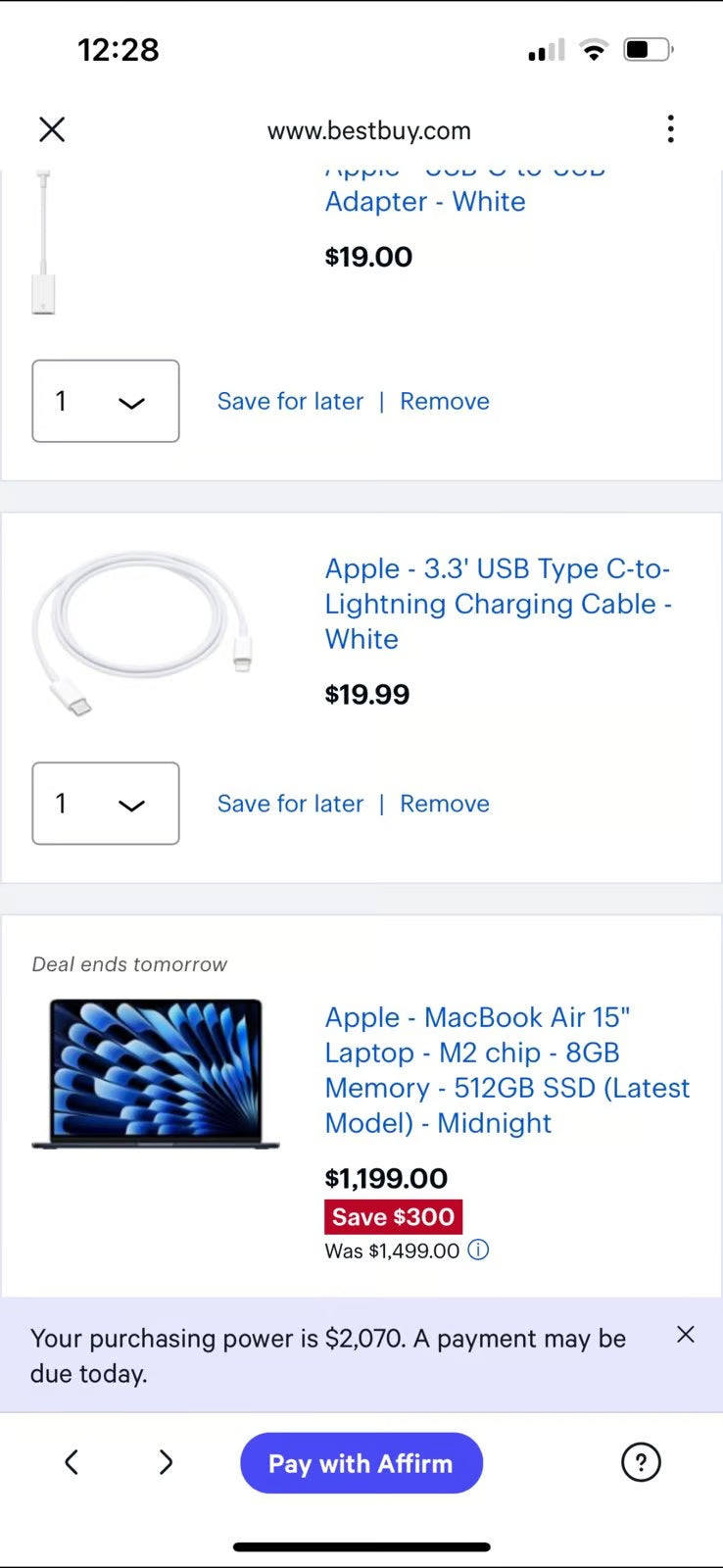Open the browser three-dot menu
Image resolution: width=723 pixels, height=1568 pixels.
click(670, 129)
